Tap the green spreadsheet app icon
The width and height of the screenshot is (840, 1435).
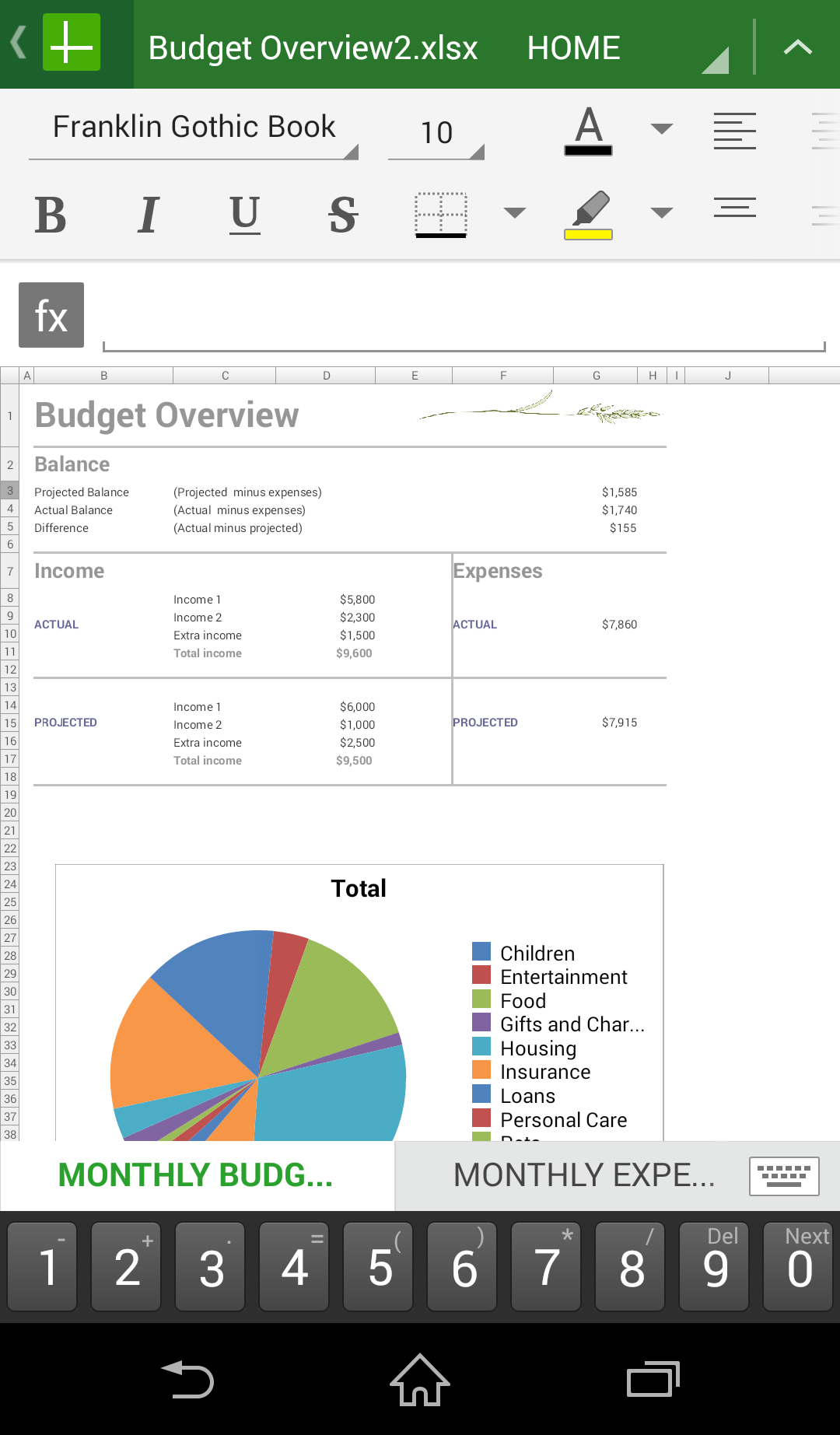[x=71, y=42]
